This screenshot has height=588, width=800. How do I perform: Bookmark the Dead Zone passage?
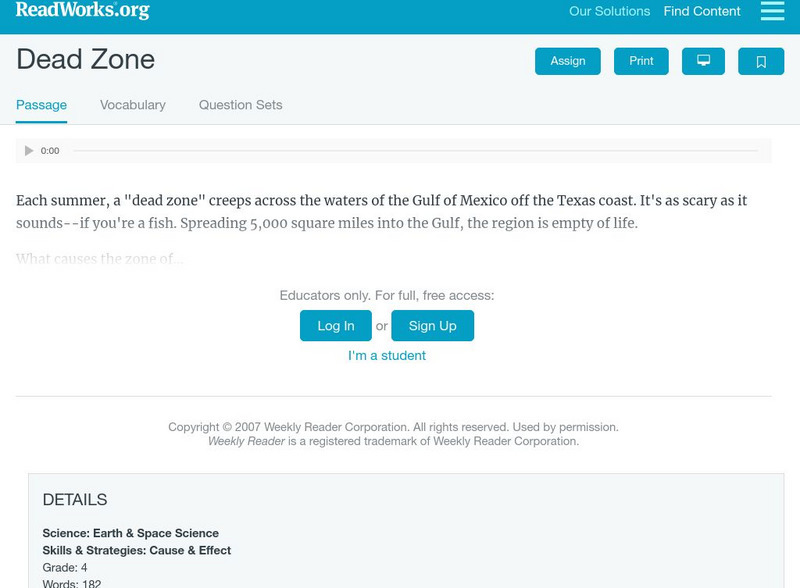pyautogui.click(x=762, y=61)
